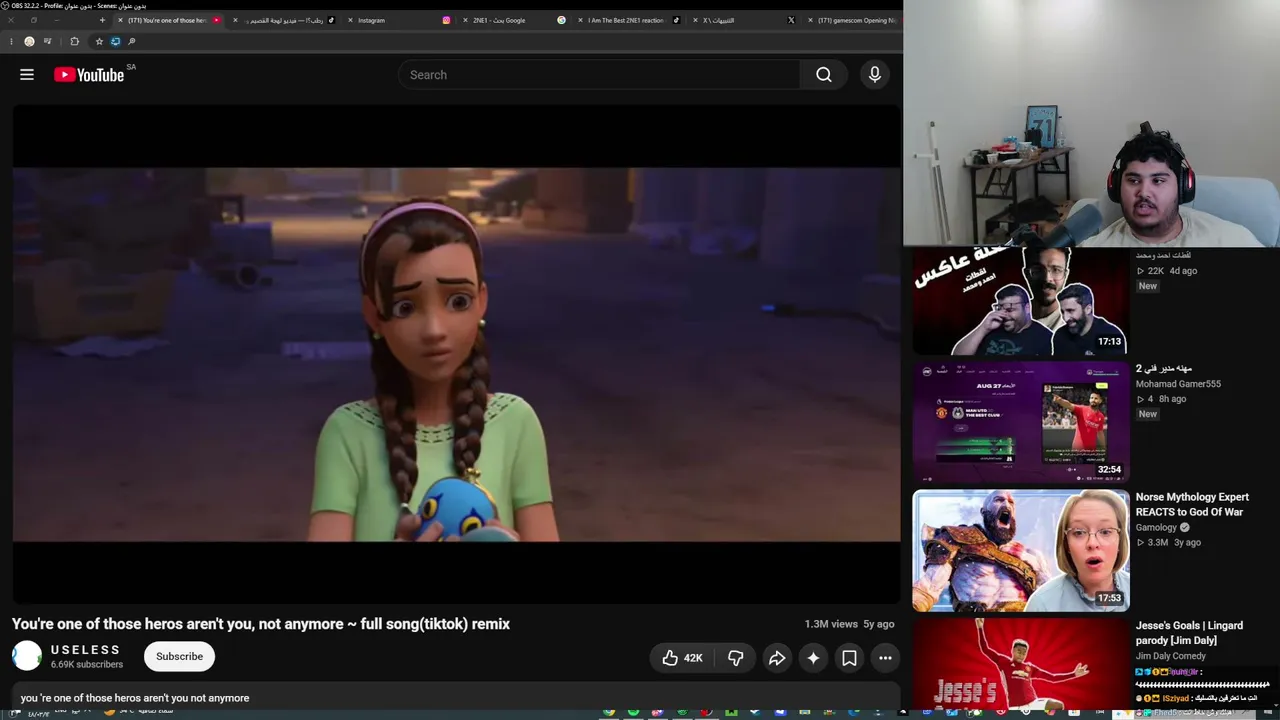Open the sparkle Ask icon under the video

click(813, 657)
